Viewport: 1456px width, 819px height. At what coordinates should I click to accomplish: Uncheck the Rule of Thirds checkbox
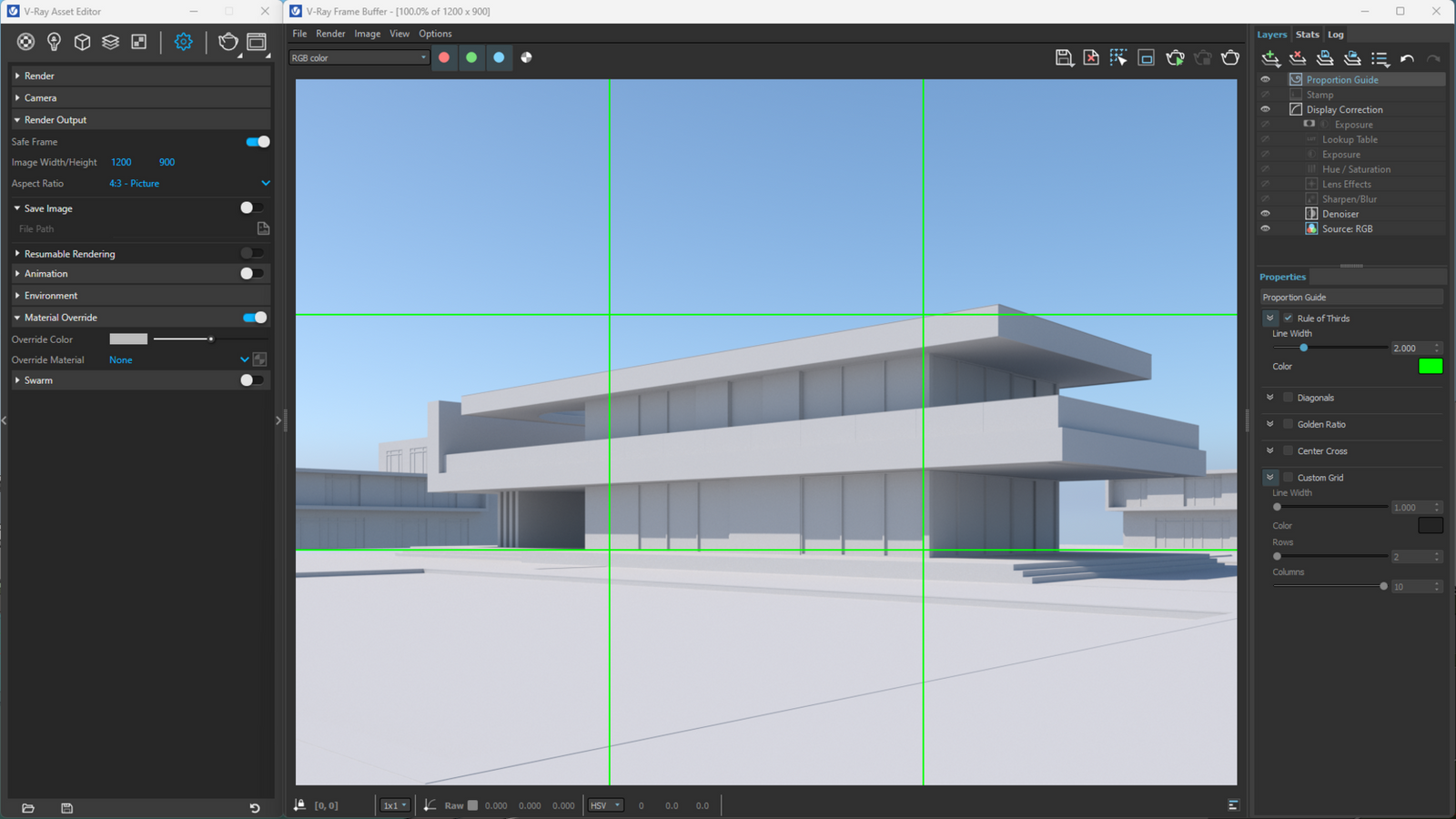(x=1287, y=318)
